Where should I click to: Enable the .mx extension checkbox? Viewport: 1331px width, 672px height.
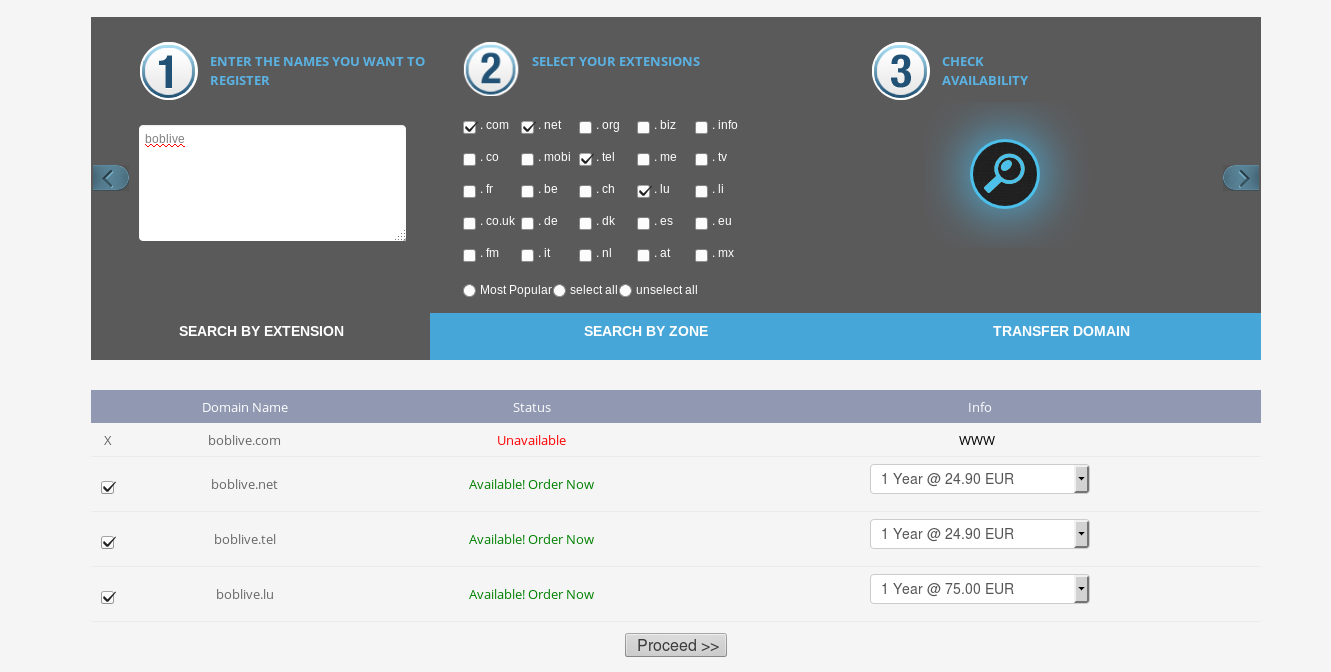click(x=702, y=255)
